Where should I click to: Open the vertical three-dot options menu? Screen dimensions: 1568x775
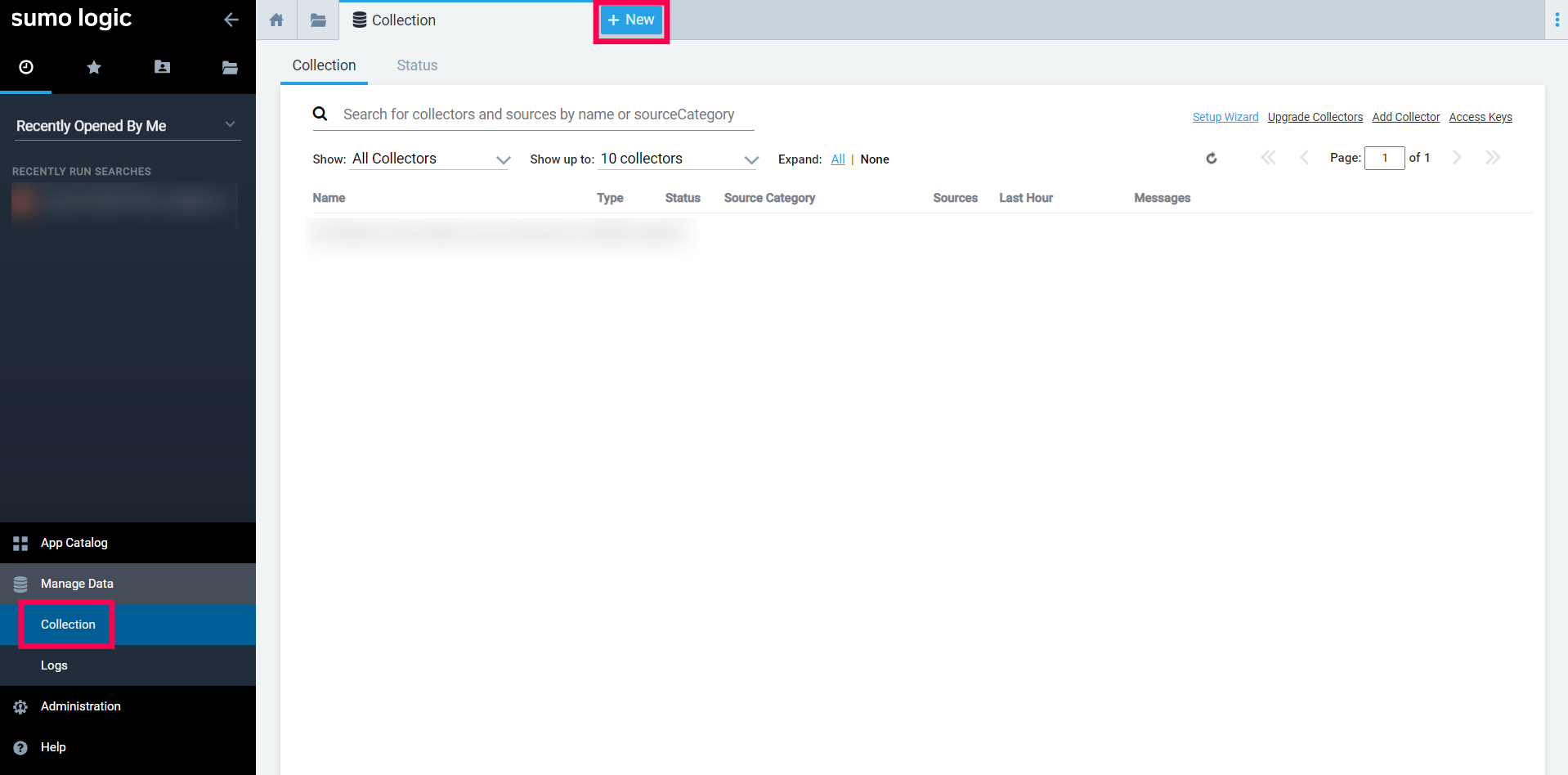pos(1557,20)
